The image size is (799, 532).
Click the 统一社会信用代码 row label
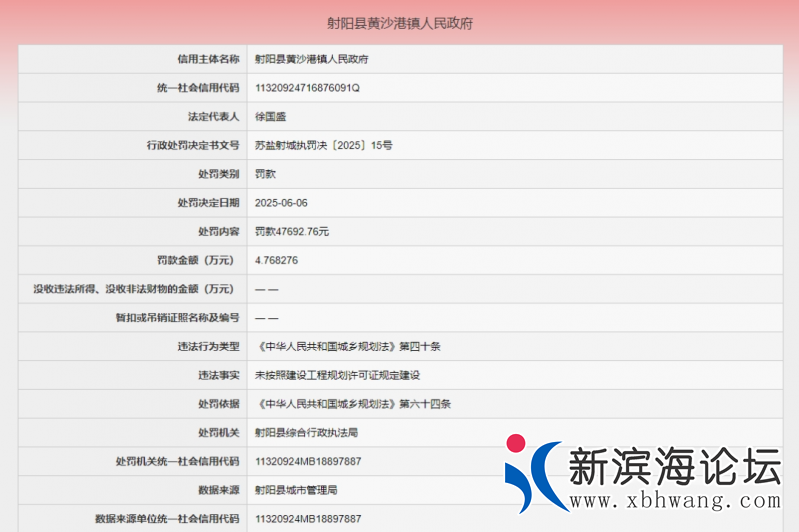[x=198, y=88]
